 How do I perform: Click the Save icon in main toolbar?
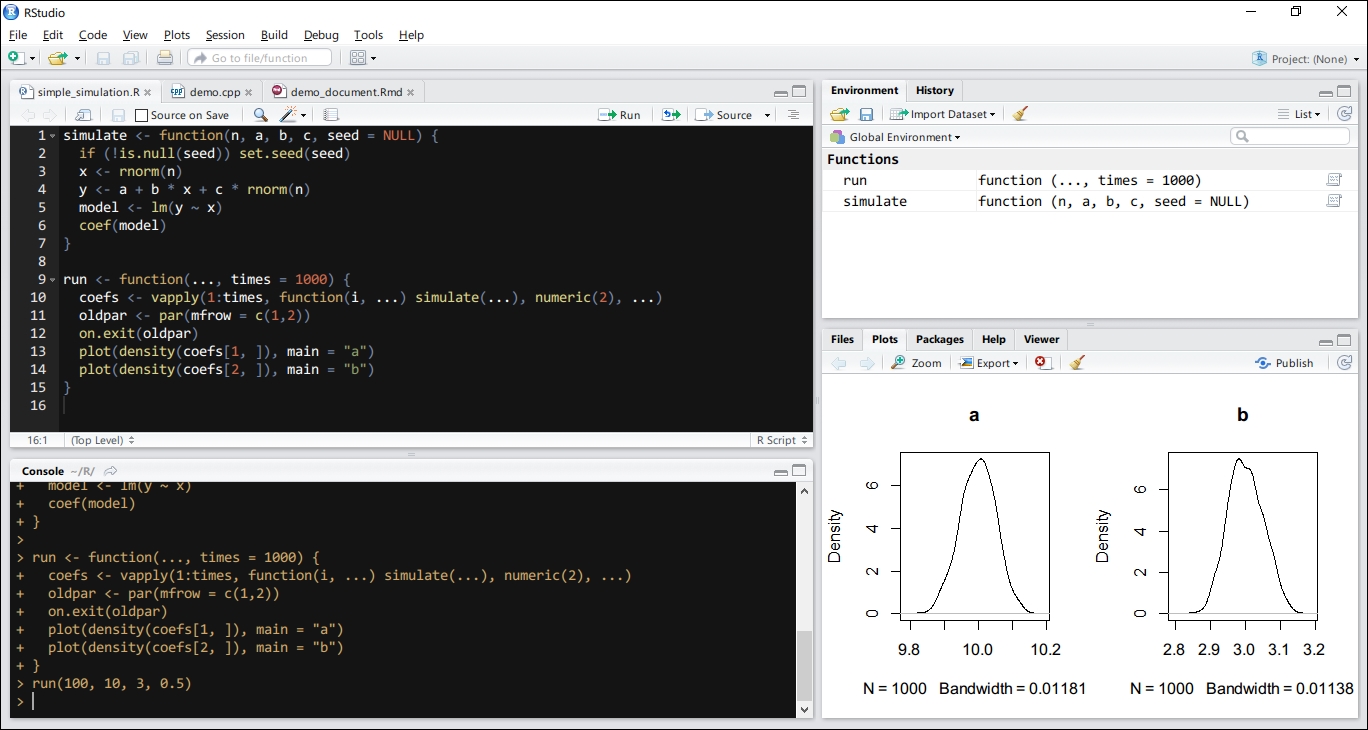pyautogui.click(x=103, y=58)
